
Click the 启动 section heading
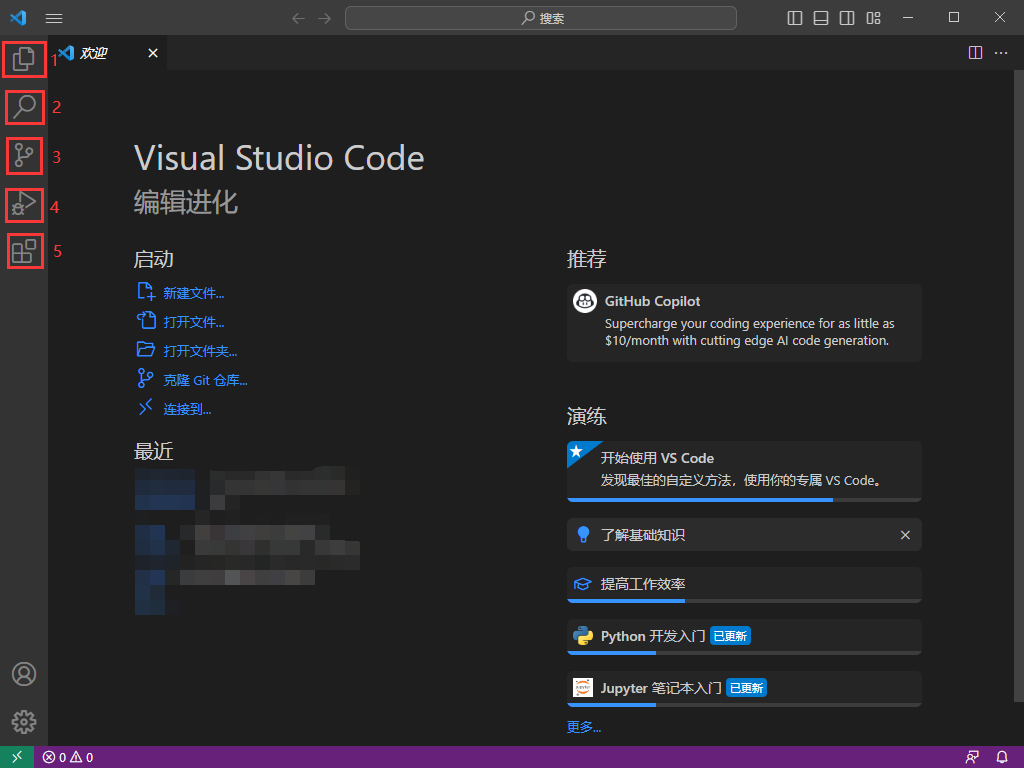point(153,259)
